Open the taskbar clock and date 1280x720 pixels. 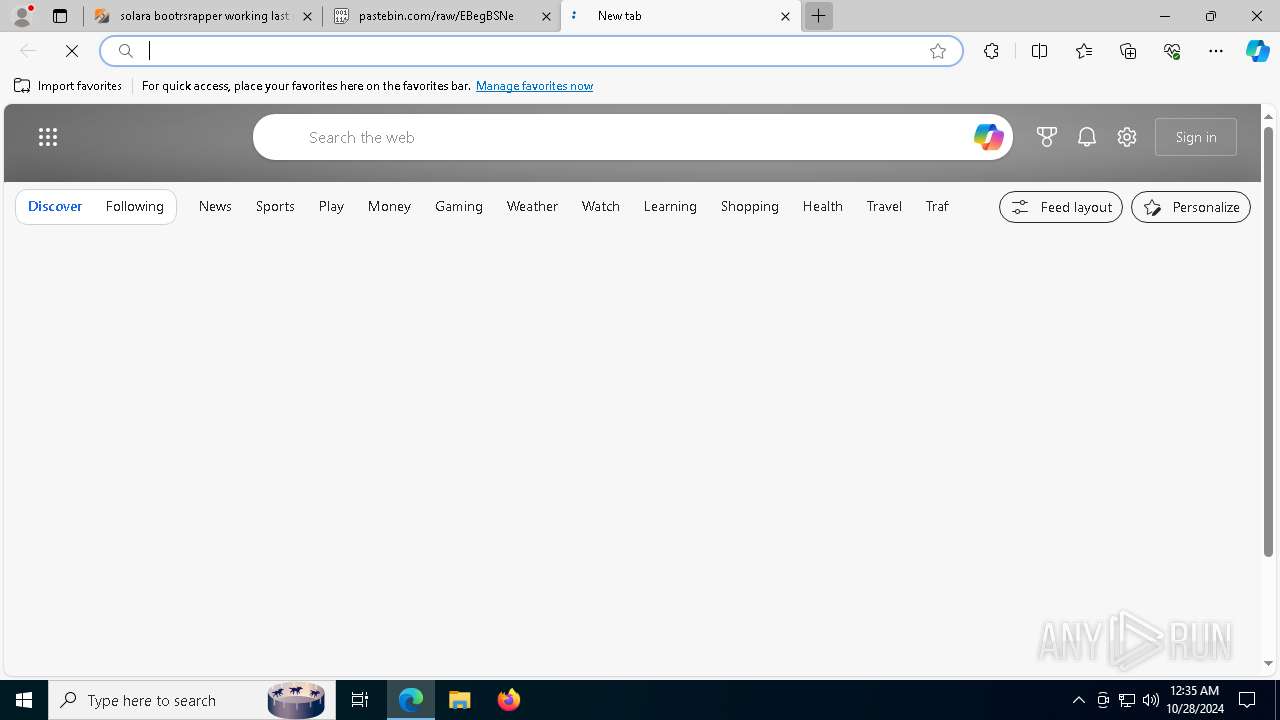[1195, 700]
